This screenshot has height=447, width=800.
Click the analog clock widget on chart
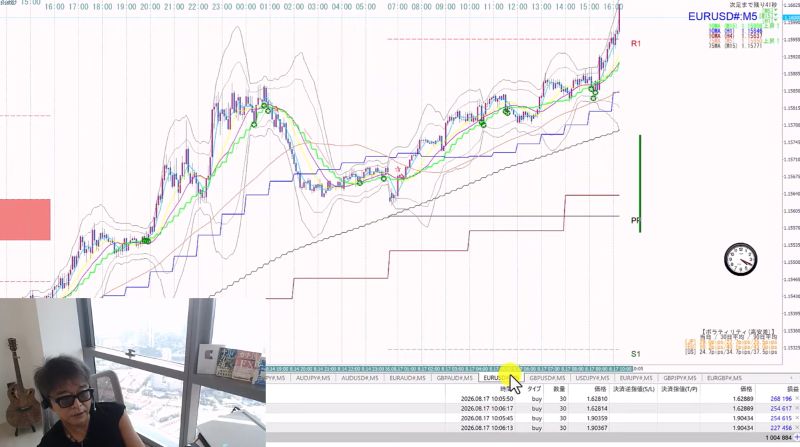pos(740,259)
